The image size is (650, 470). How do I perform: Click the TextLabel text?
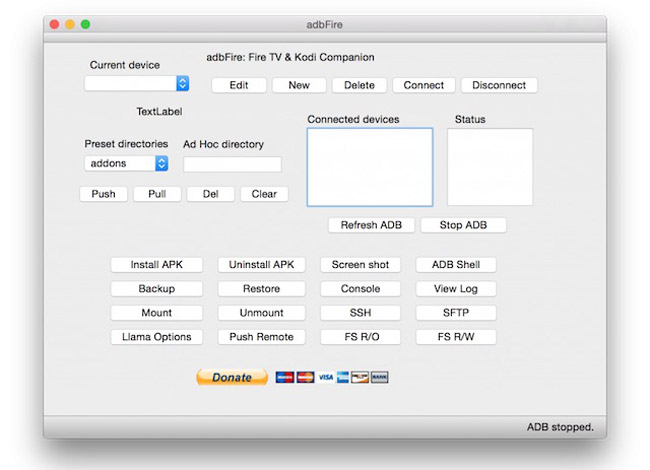click(159, 111)
